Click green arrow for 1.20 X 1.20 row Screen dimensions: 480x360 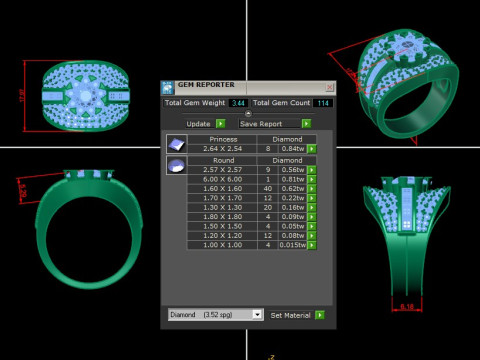tap(312, 236)
